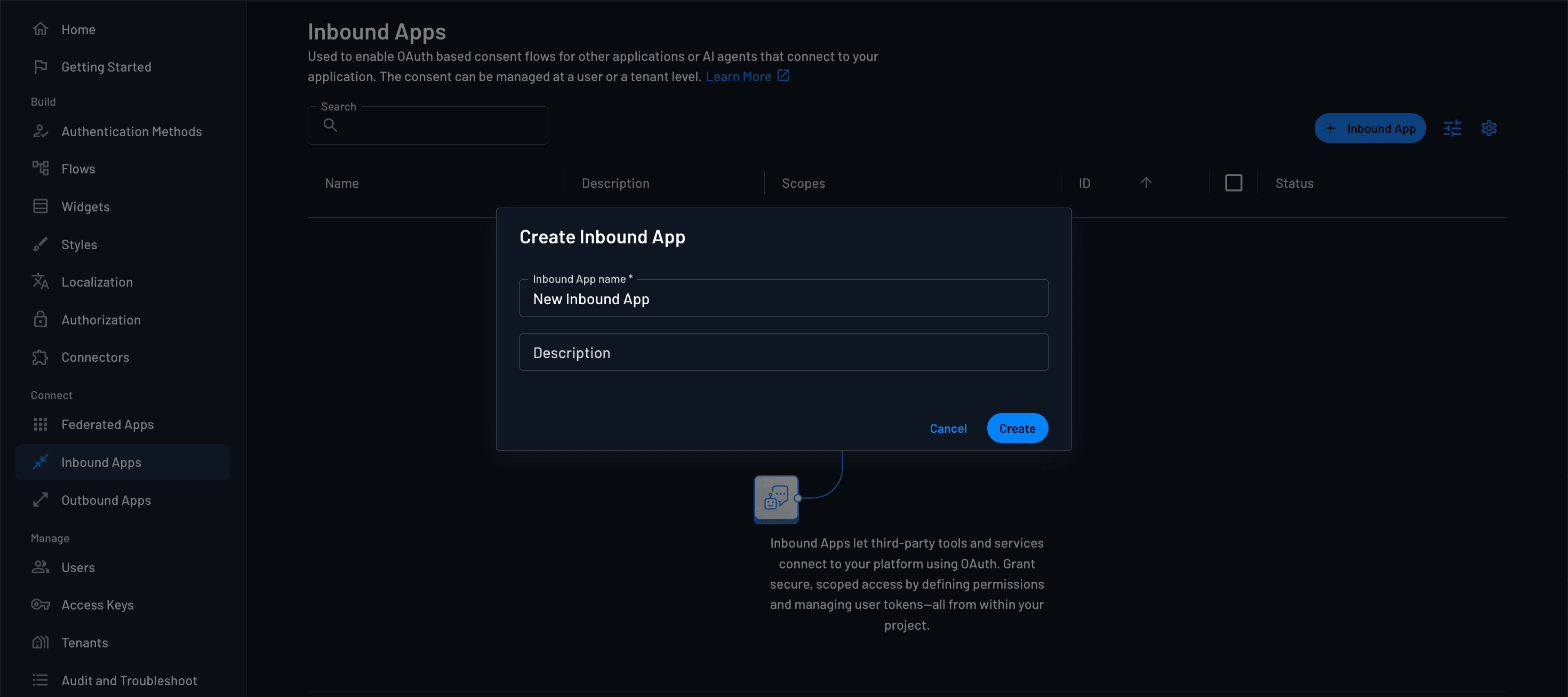Click the settings gear icon

tap(1489, 128)
